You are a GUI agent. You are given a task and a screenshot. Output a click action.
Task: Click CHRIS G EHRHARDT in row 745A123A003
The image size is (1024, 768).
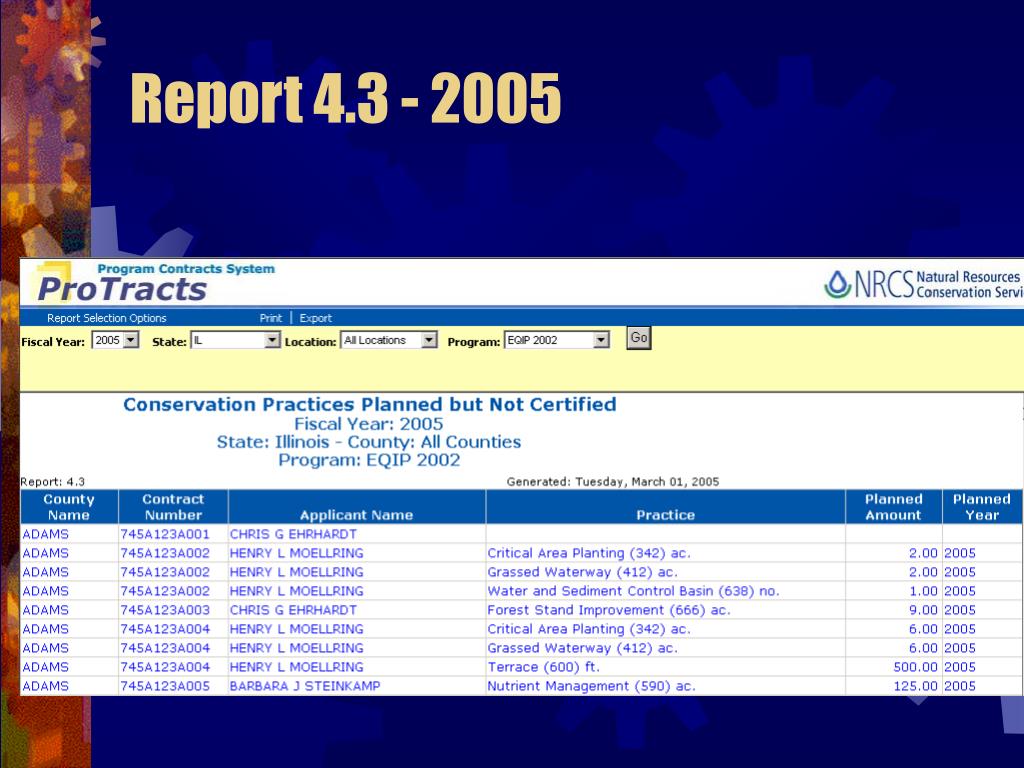293,610
